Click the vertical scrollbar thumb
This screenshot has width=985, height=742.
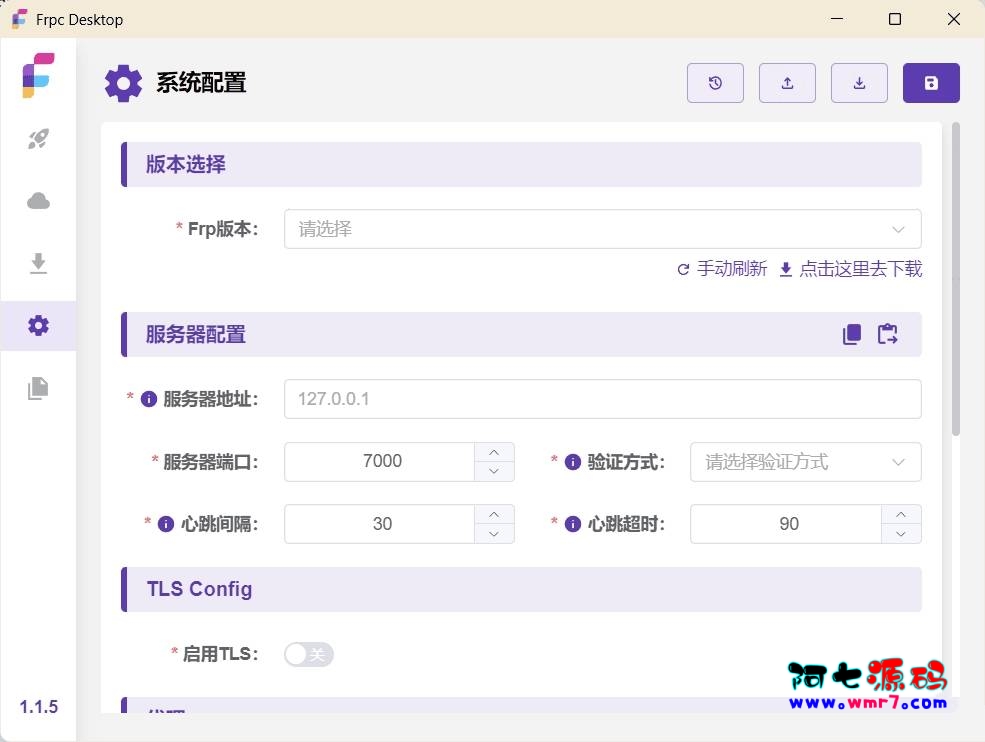tap(955, 279)
